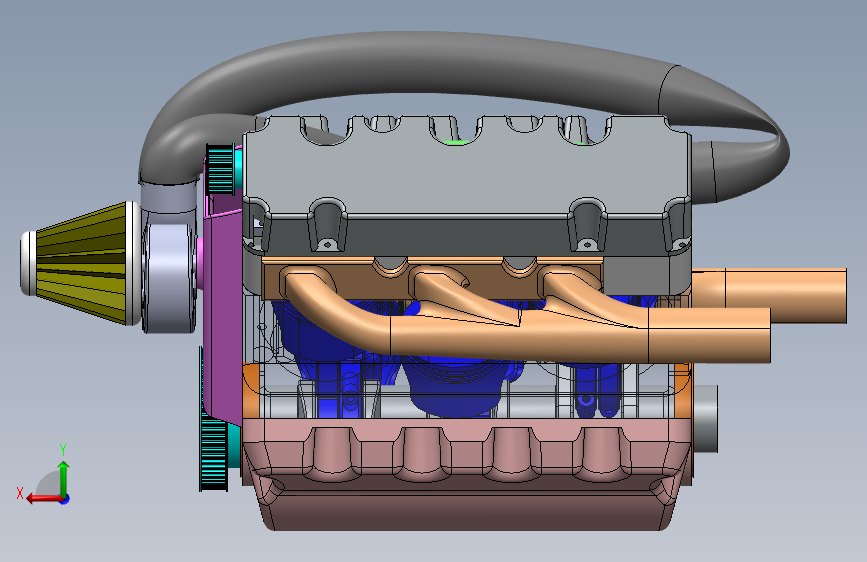Select the upper cyan toothed pulley

[x=220, y=169]
